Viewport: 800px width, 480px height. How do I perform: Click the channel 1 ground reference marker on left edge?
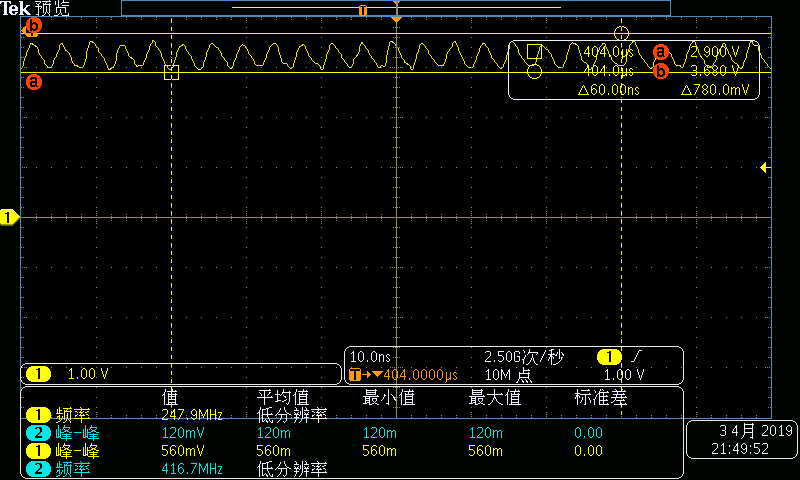(9, 217)
